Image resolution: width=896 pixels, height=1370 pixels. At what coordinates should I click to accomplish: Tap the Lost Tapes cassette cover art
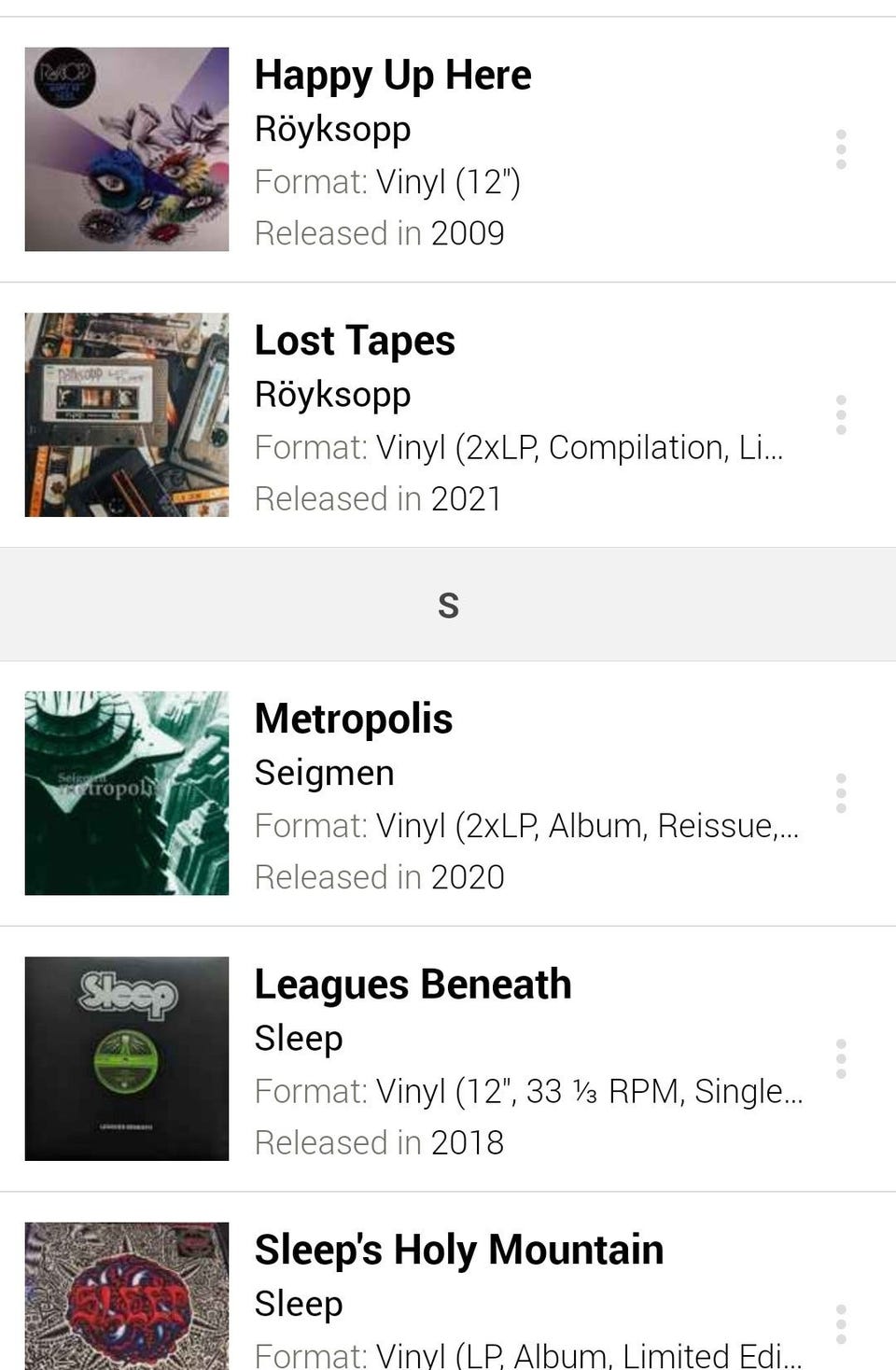coord(127,414)
